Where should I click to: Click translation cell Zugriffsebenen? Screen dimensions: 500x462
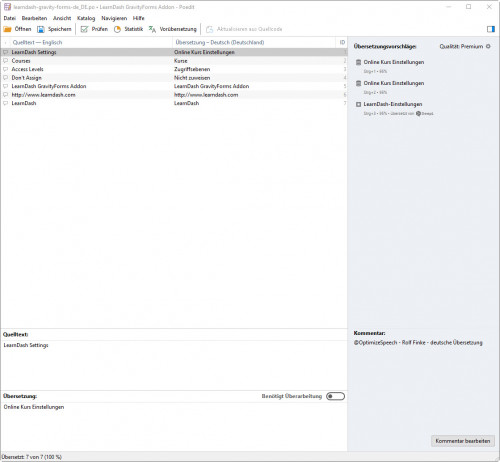(x=192, y=69)
